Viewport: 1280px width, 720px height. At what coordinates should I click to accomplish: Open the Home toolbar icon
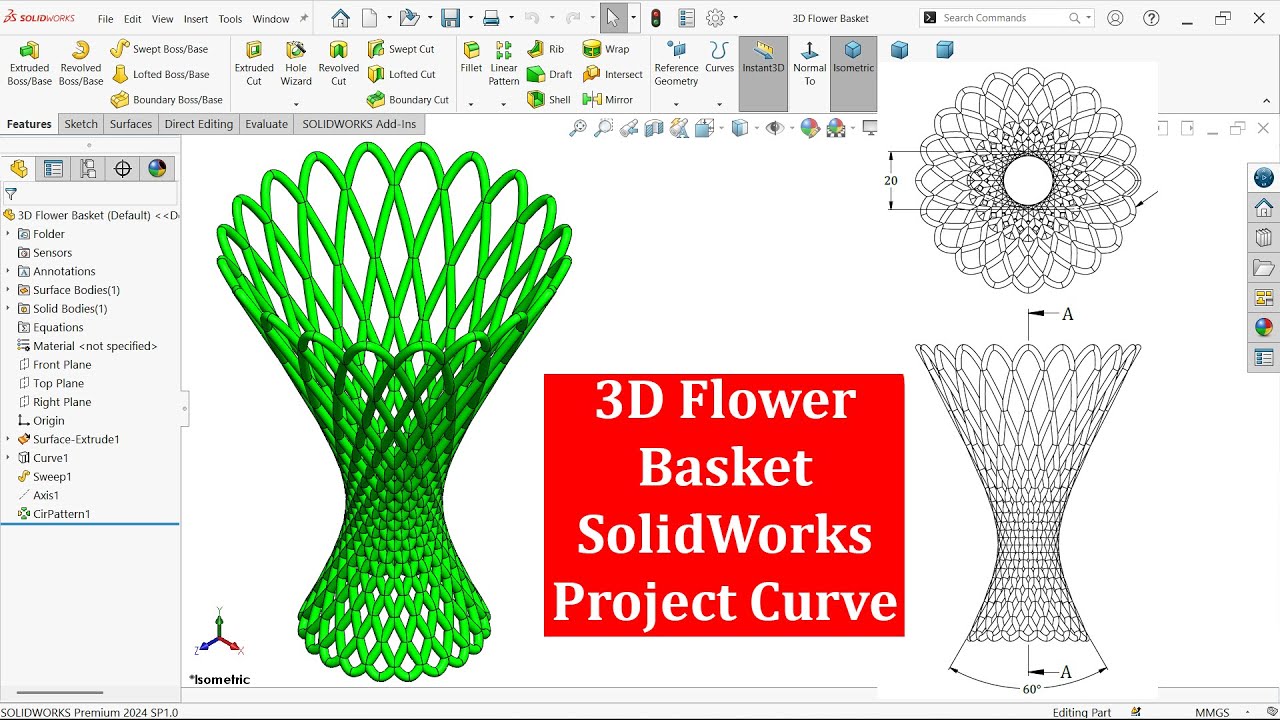340,18
